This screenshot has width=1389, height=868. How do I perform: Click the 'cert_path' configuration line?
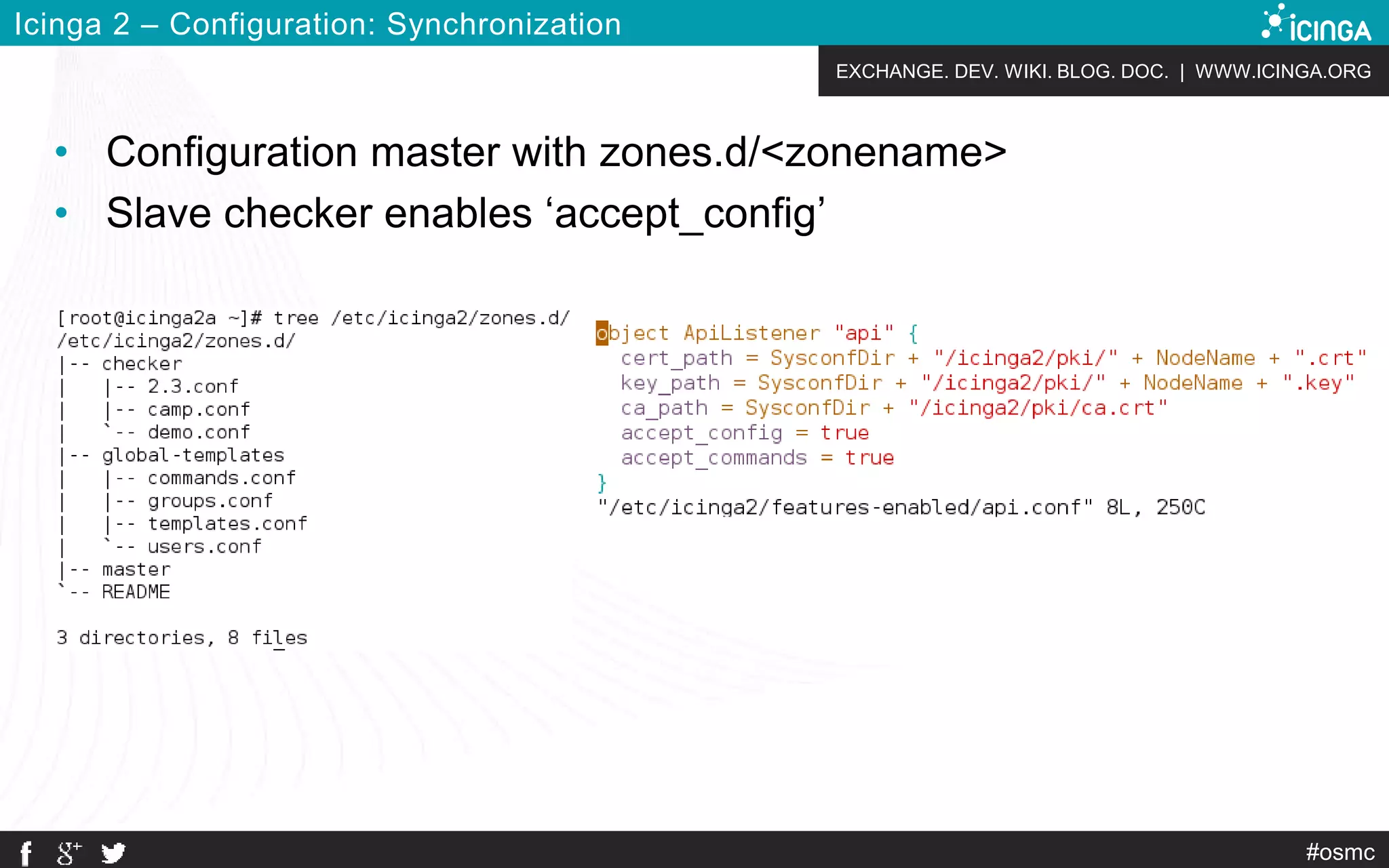click(x=994, y=358)
